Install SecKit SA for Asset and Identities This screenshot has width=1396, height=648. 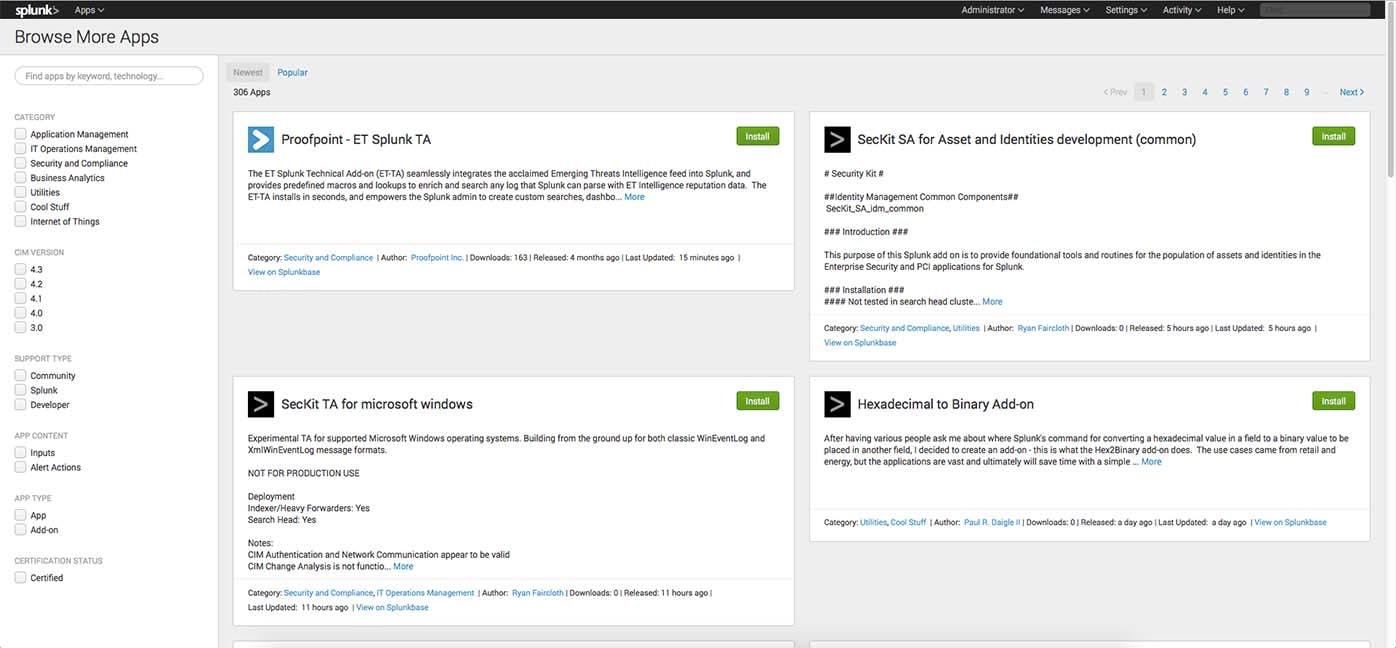(x=1333, y=136)
